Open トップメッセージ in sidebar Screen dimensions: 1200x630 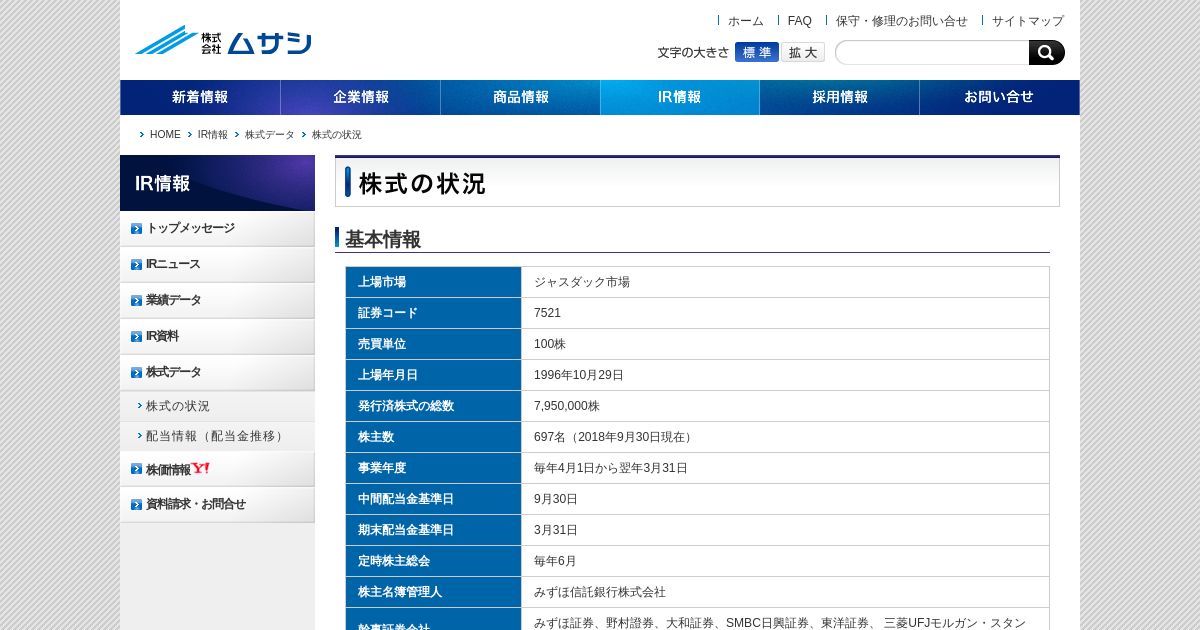217,228
